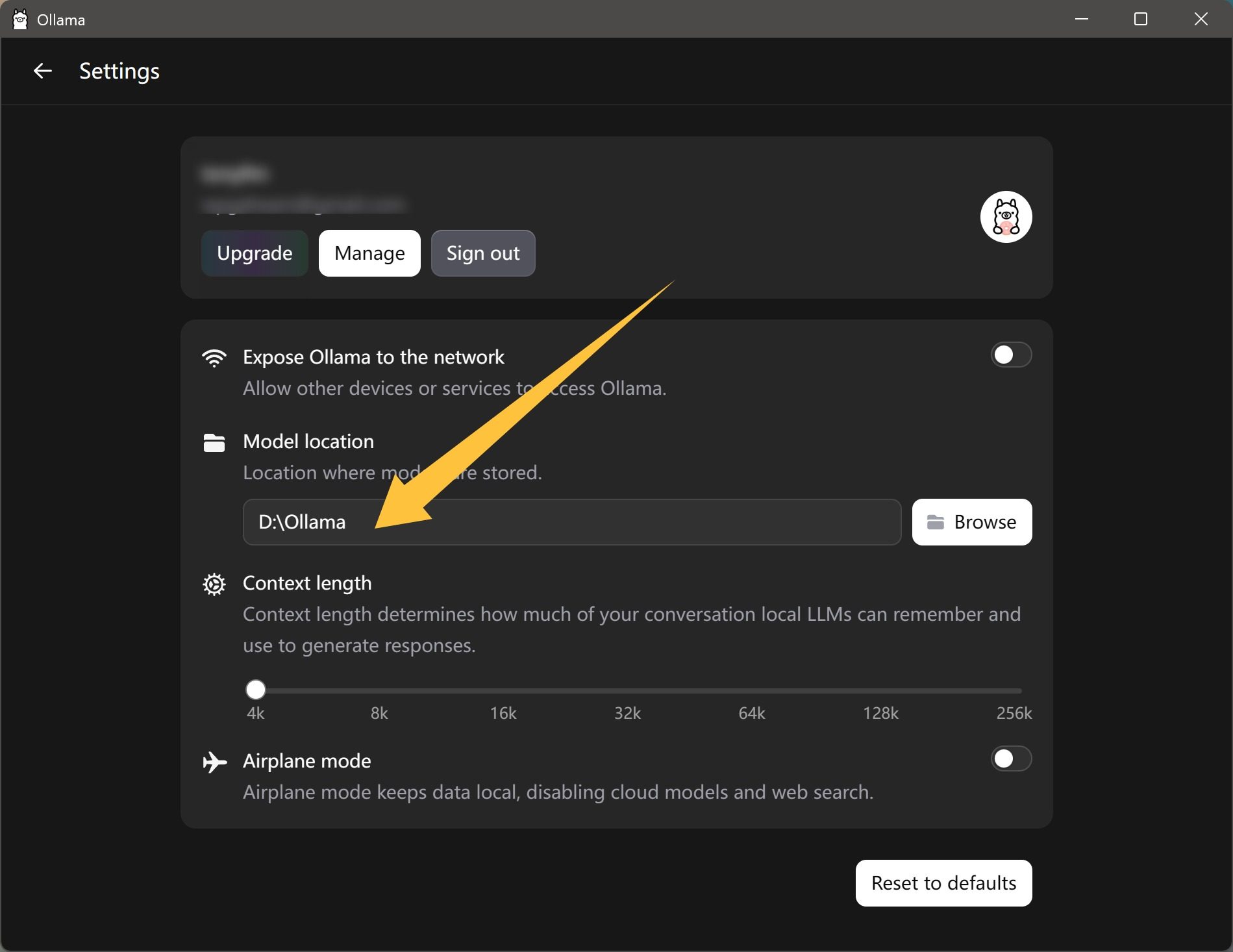Click the Context length gear icon

[x=214, y=584]
